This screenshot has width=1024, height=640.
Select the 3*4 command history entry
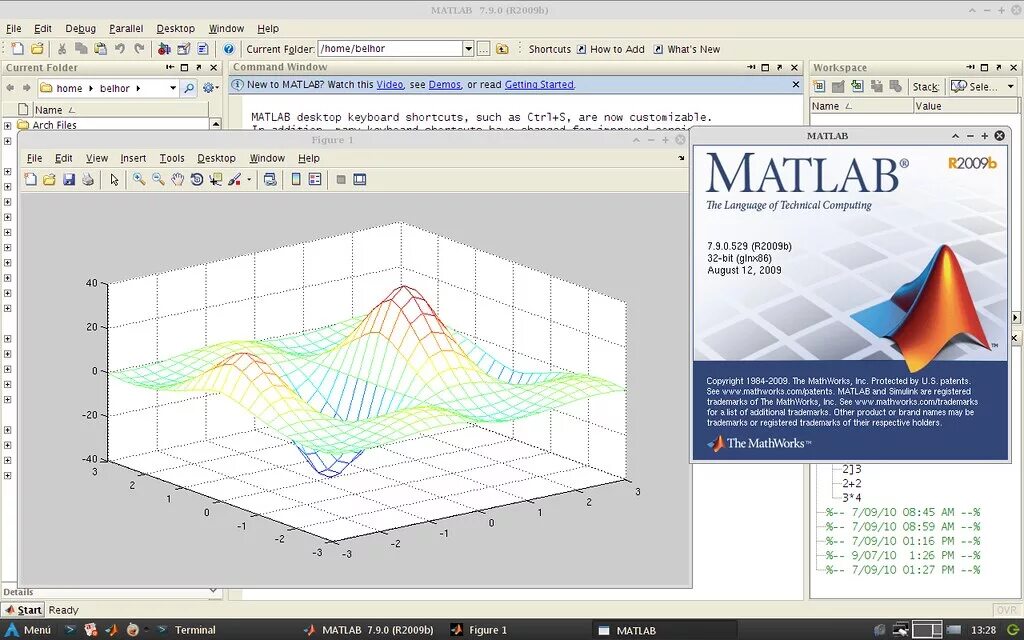pos(852,498)
